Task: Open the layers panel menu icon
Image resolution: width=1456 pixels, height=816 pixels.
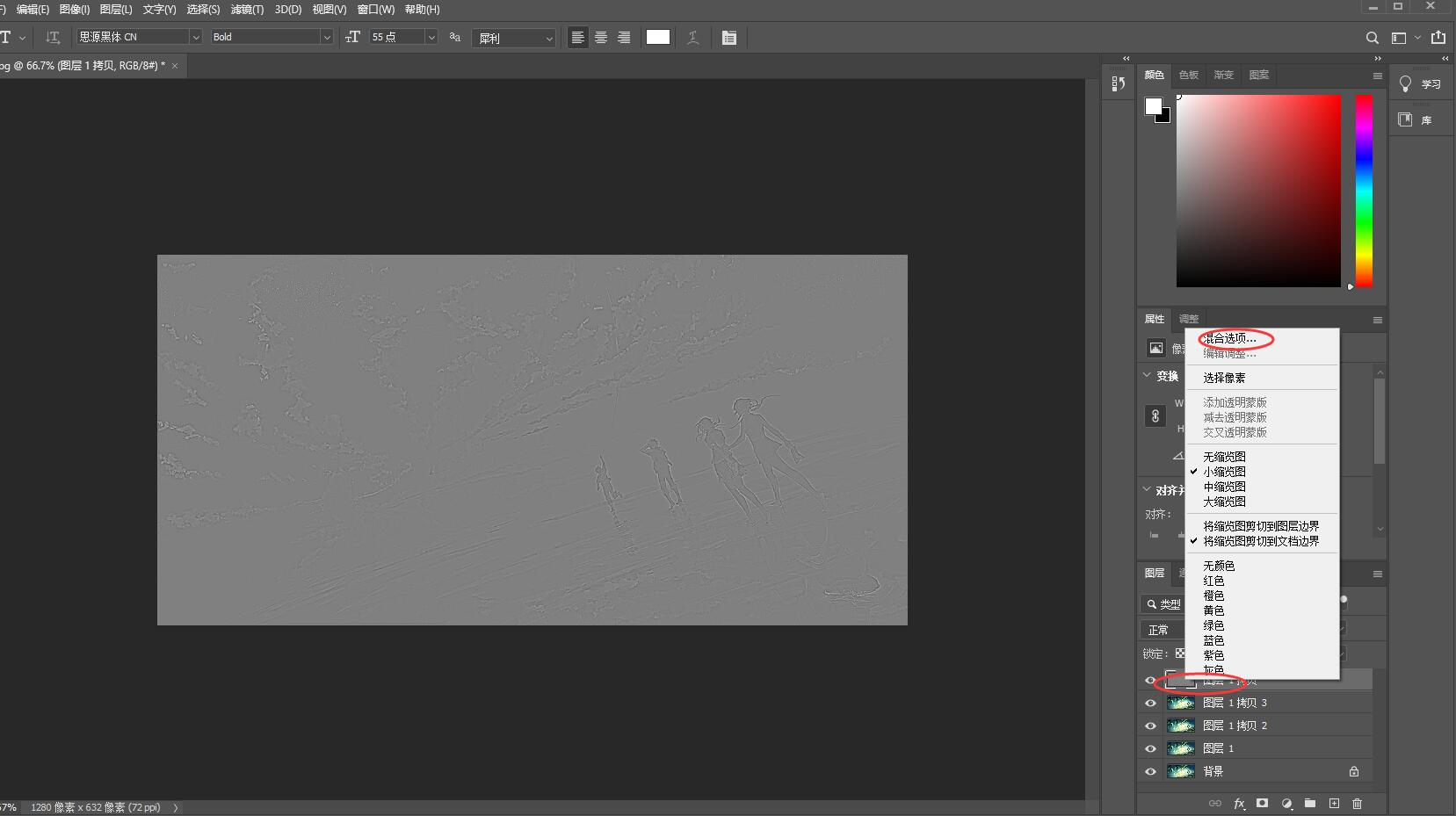Action: click(1378, 574)
